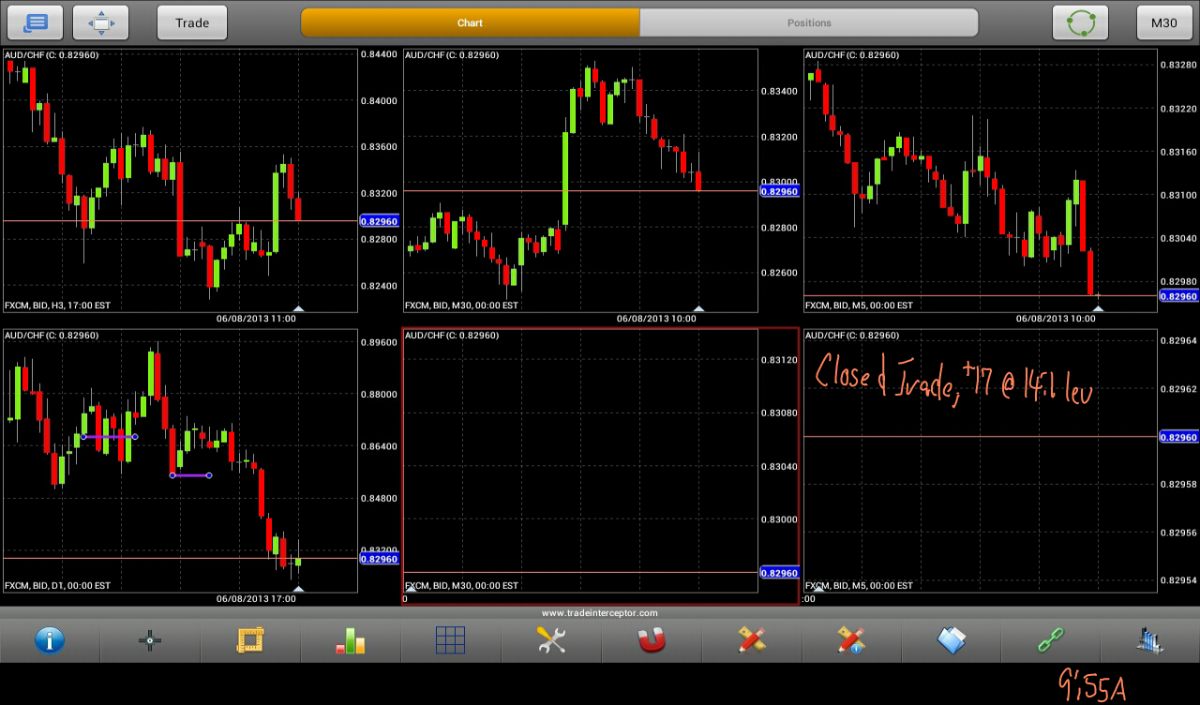The image size is (1200, 705).
Task: Select the top AUD/CHF M30 chart panel
Action: point(580,181)
